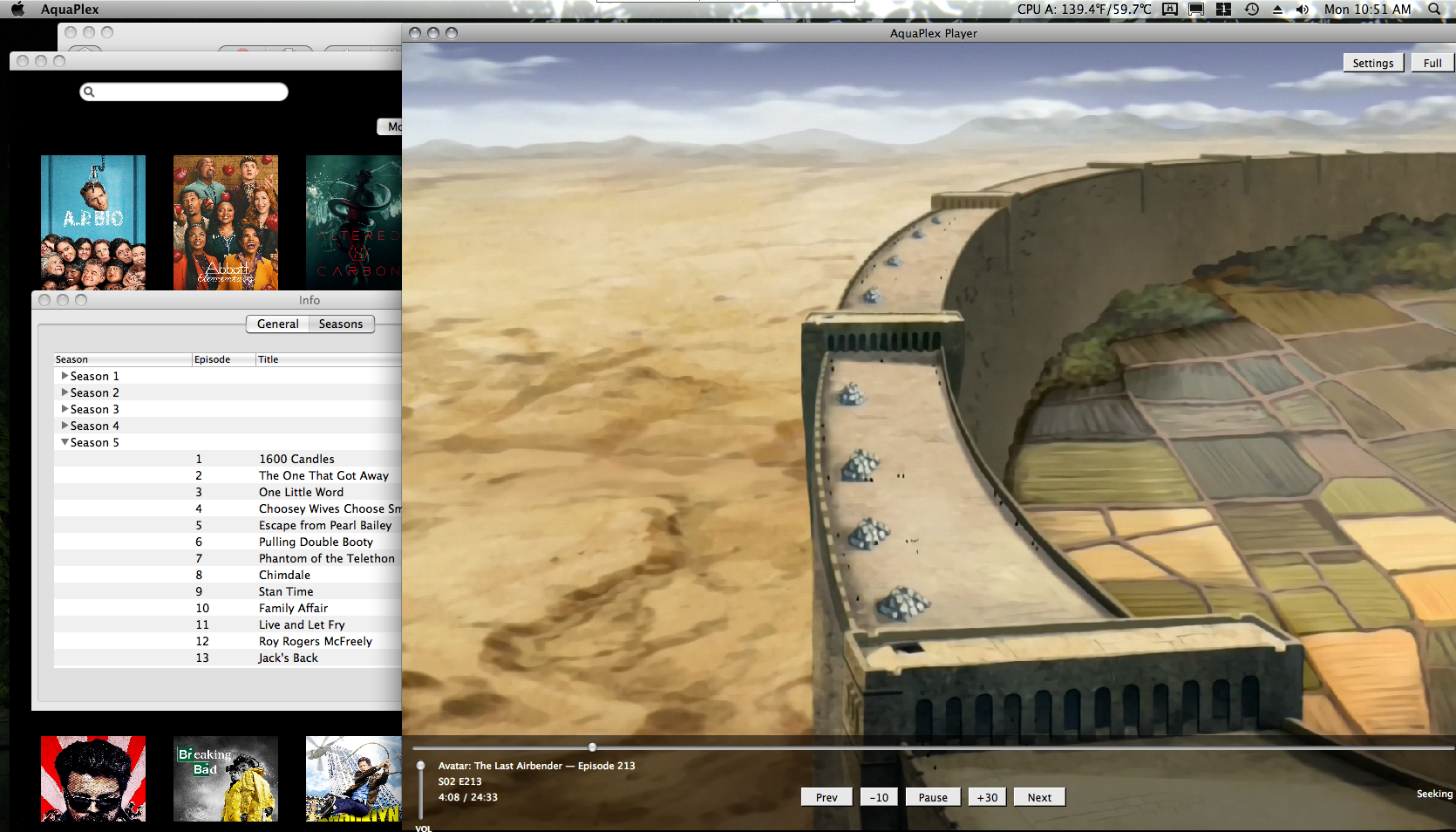Open the Abbott Elementary poster
Image resolution: width=1456 pixels, height=832 pixels.
[x=226, y=222]
